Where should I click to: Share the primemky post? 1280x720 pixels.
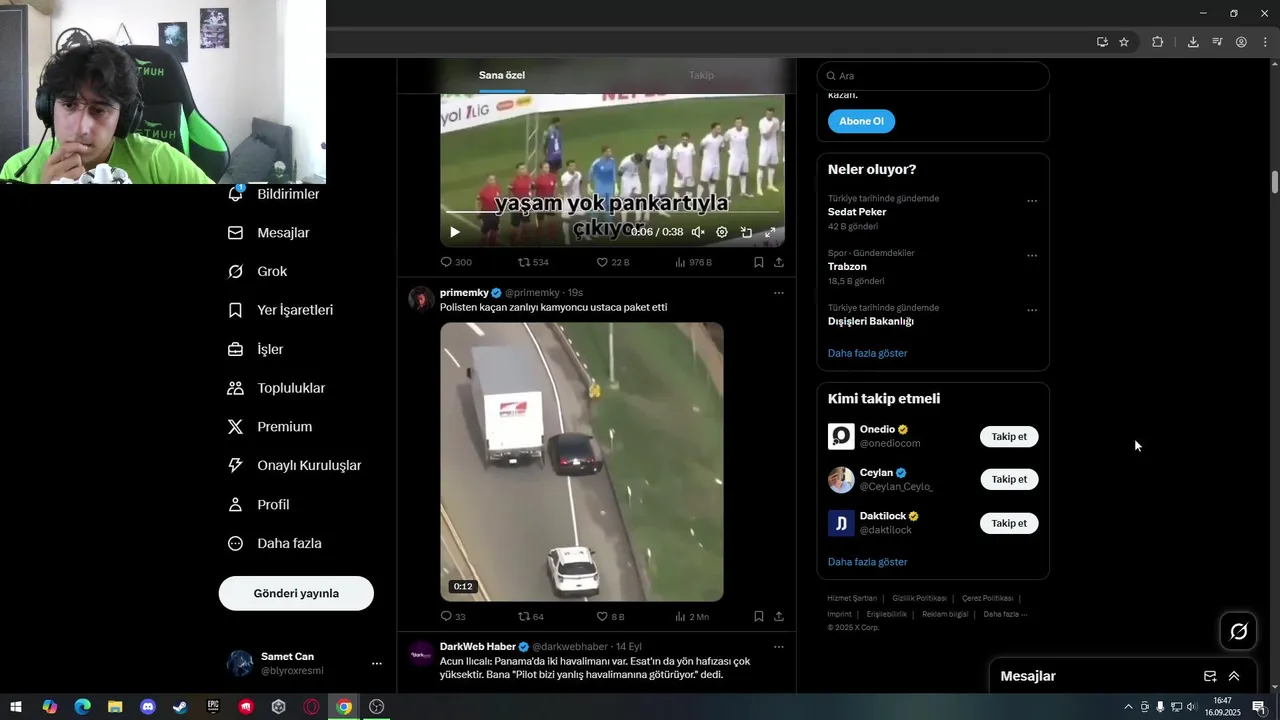pyautogui.click(x=779, y=616)
